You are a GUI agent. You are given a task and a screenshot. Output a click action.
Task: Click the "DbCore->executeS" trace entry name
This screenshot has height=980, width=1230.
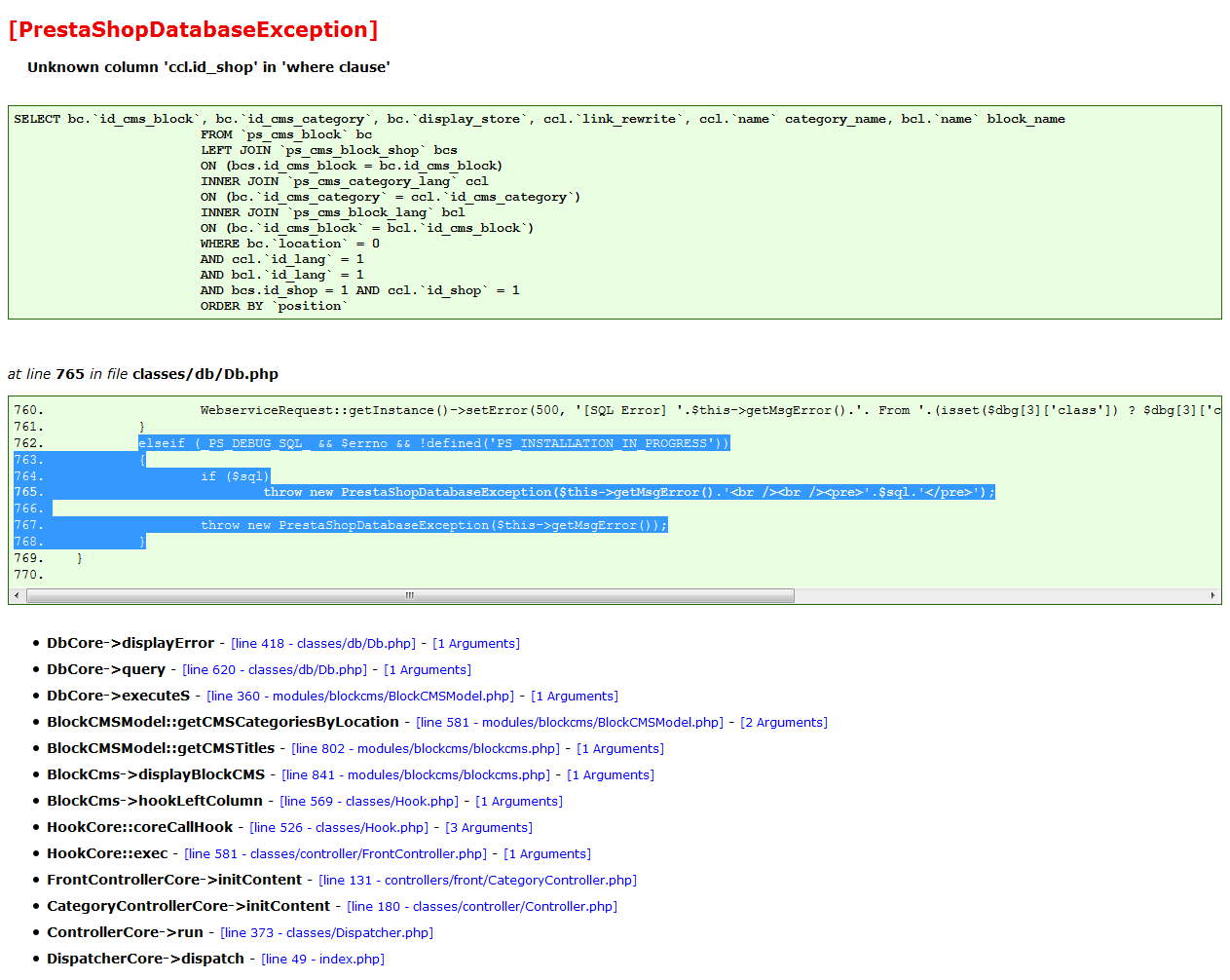tap(119, 697)
